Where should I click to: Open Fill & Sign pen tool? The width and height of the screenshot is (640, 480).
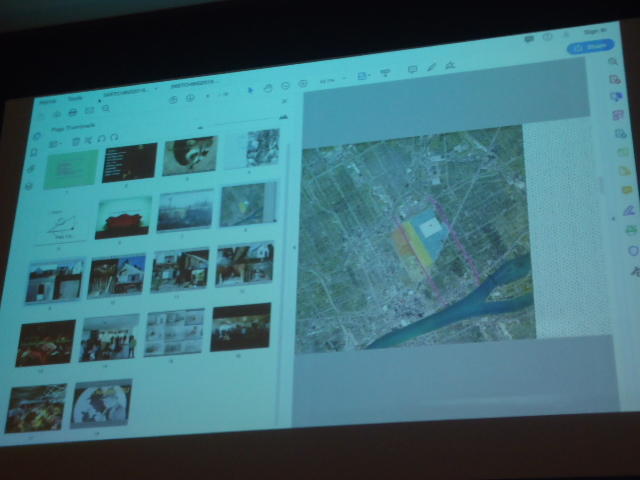click(x=629, y=211)
